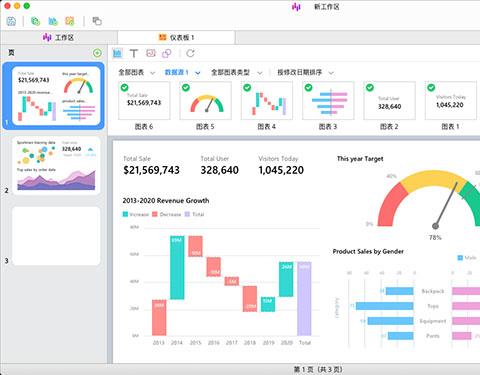Select page 2 thumbnail with area chart
The width and height of the screenshot is (480, 375).
[56, 166]
